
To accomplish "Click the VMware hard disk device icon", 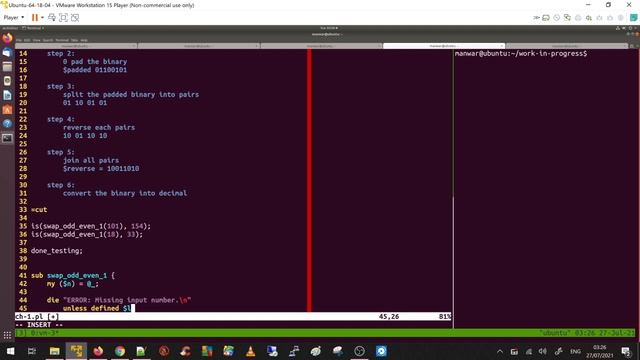I will pyautogui.click(x=546, y=18).
